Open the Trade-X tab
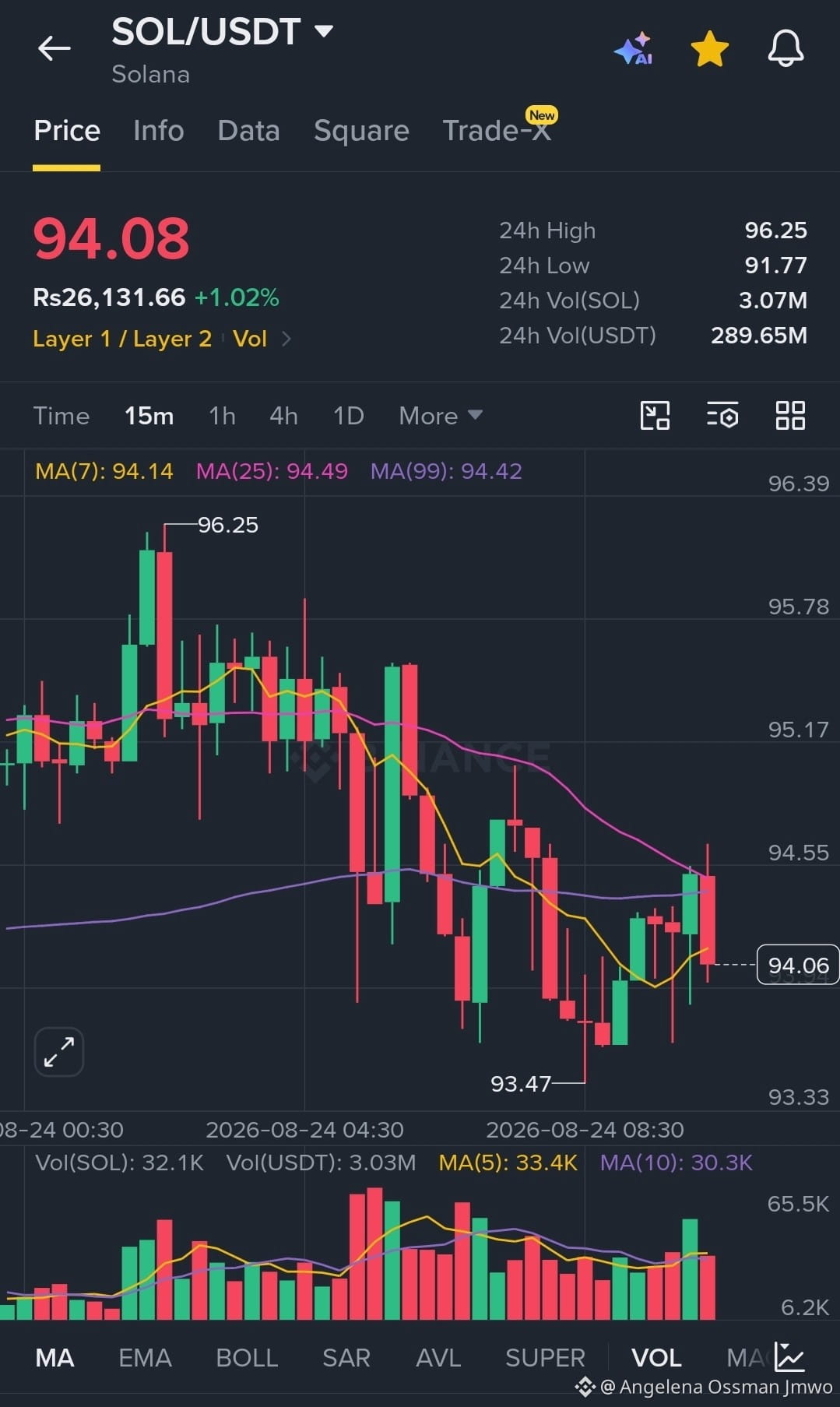The height and width of the screenshot is (1407, 840). (x=497, y=131)
